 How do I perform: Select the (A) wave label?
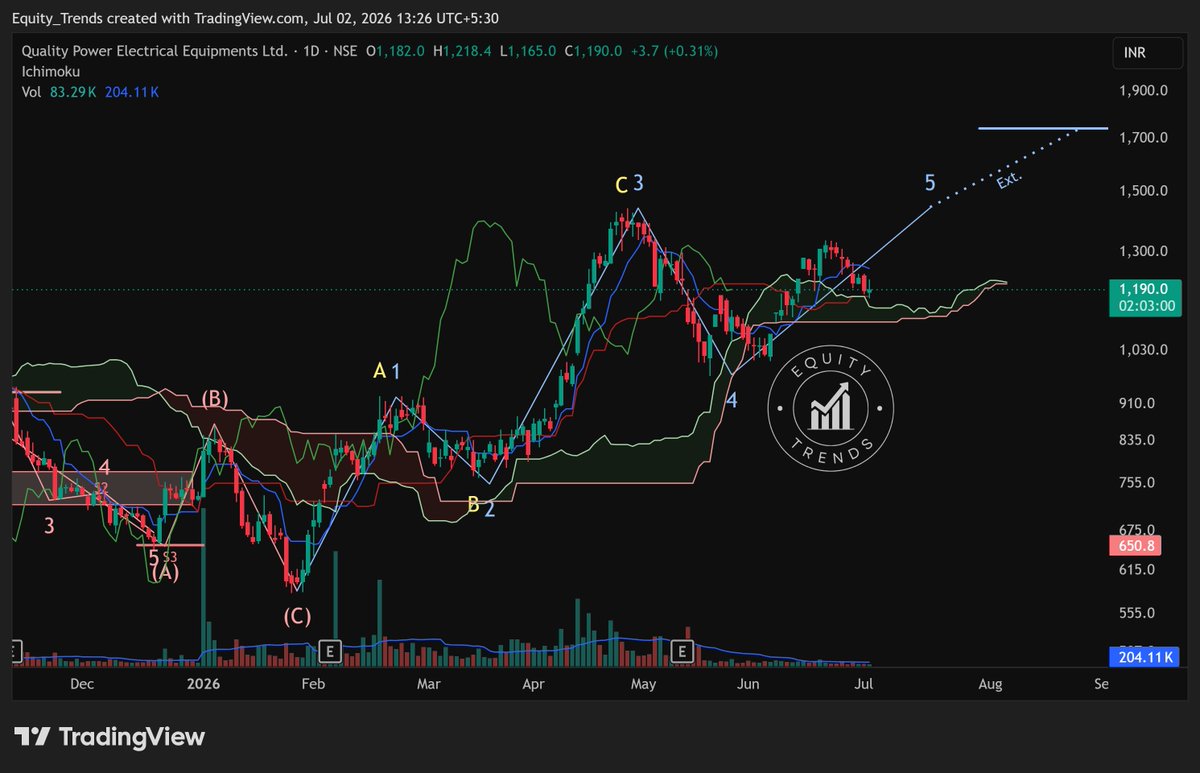(x=165, y=573)
